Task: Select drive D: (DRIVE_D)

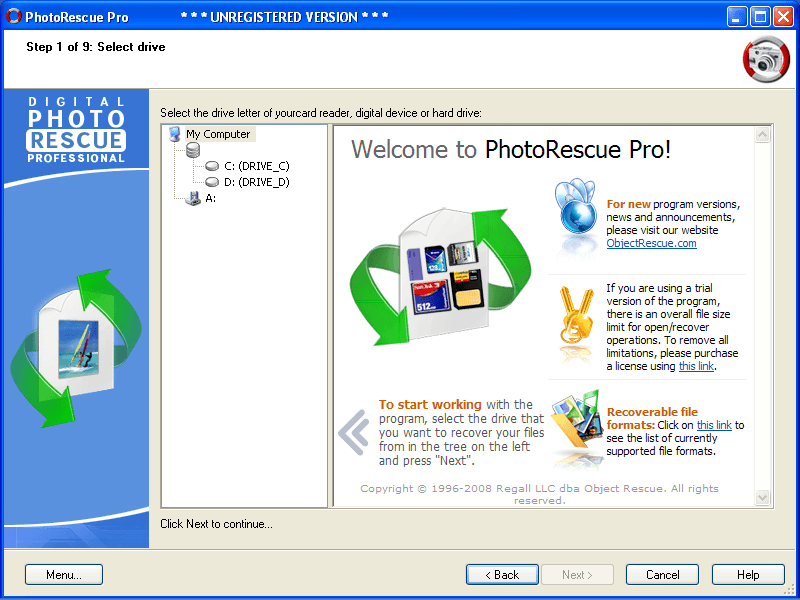Action: 257,182
